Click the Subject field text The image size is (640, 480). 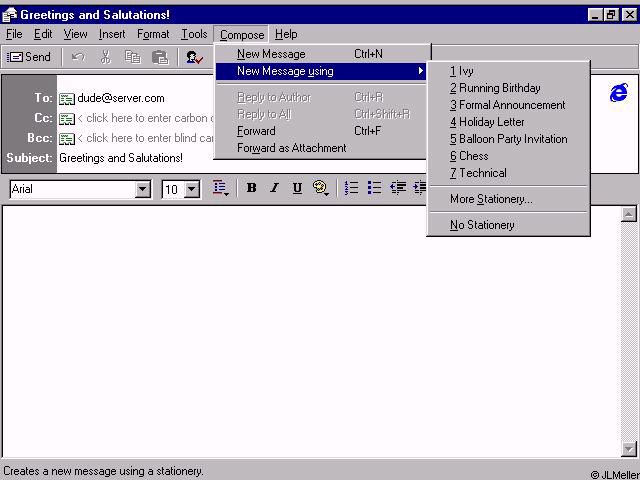click(x=121, y=158)
